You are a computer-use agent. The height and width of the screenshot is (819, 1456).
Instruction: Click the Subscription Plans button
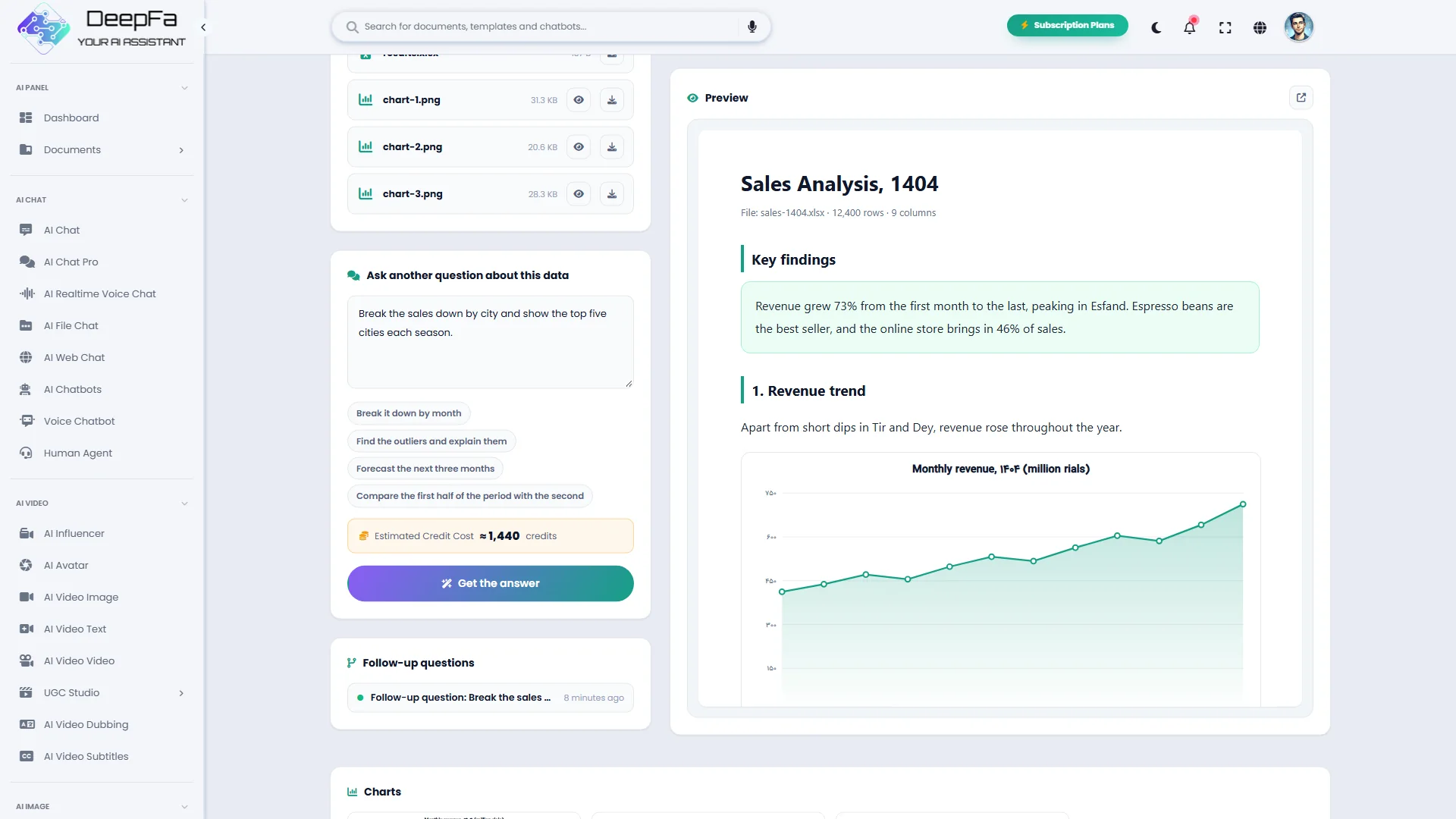pyautogui.click(x=1067, y=25)
